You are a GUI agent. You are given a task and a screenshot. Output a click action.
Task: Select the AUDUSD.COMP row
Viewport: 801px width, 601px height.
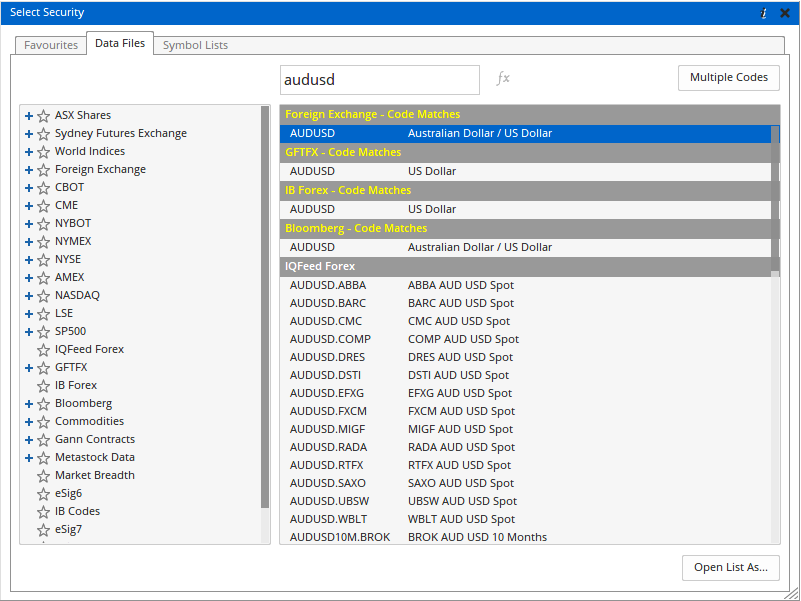(x=526, y=339)
